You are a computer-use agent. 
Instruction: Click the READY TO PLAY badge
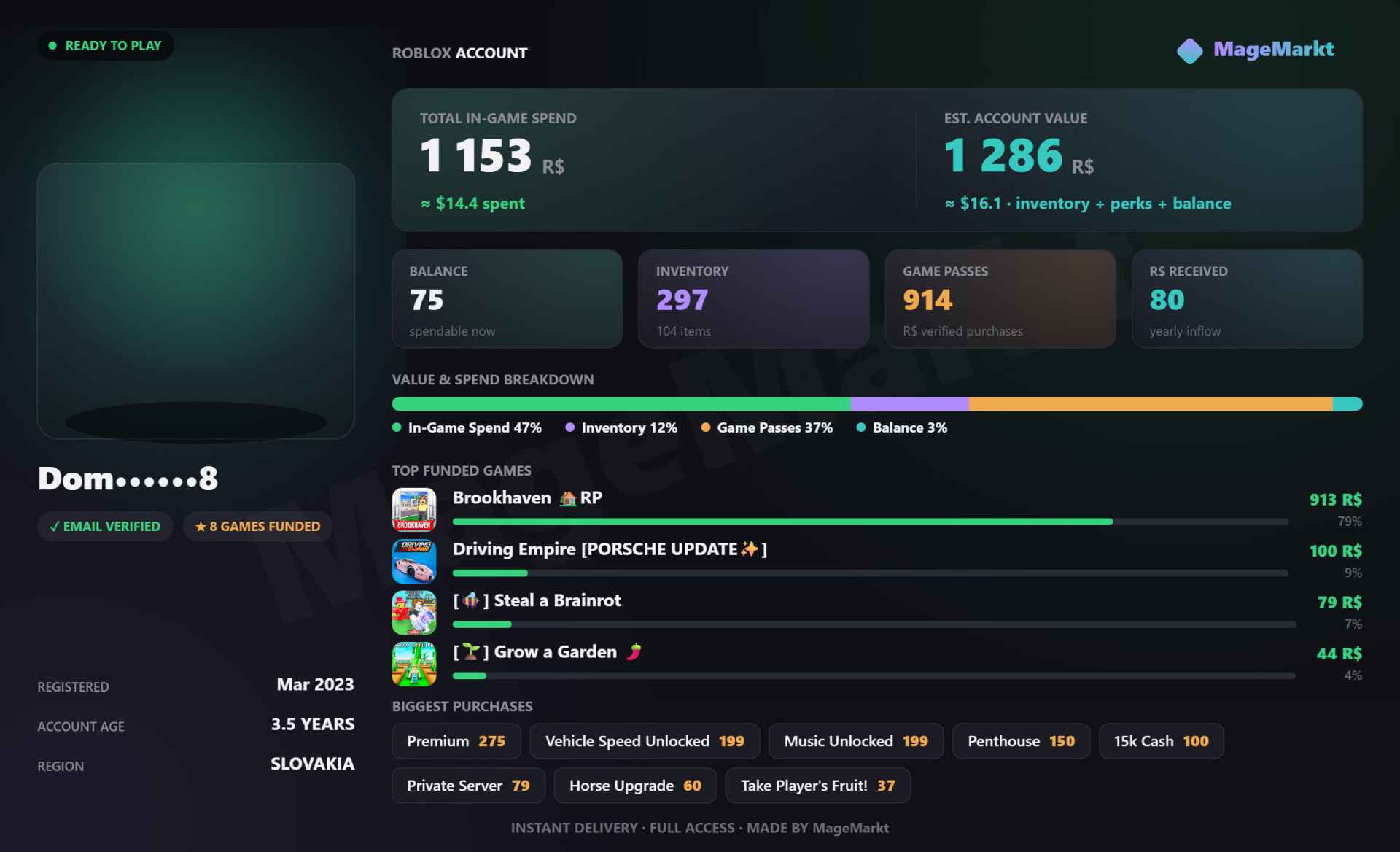click(x=106, y=45)
